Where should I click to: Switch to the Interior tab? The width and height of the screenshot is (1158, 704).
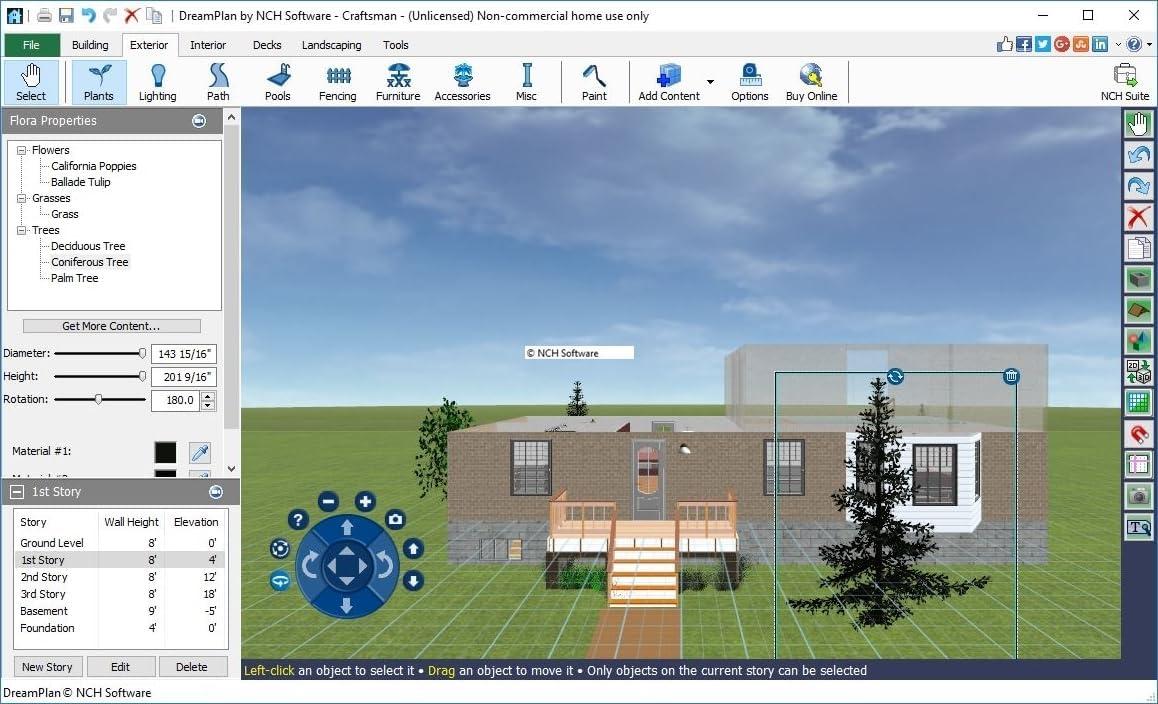pyautogui.click(x=208, y=45)
